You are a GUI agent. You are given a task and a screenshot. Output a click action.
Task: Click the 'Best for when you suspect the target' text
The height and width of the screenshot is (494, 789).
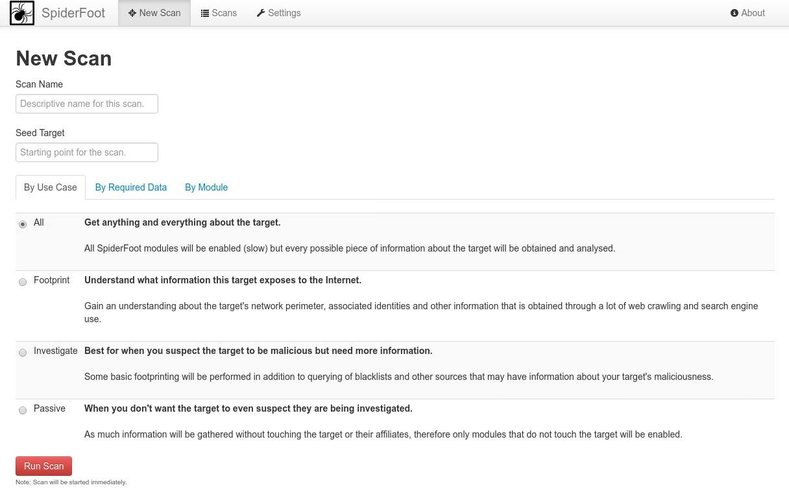pyautogui.click(x=258, y=351)
